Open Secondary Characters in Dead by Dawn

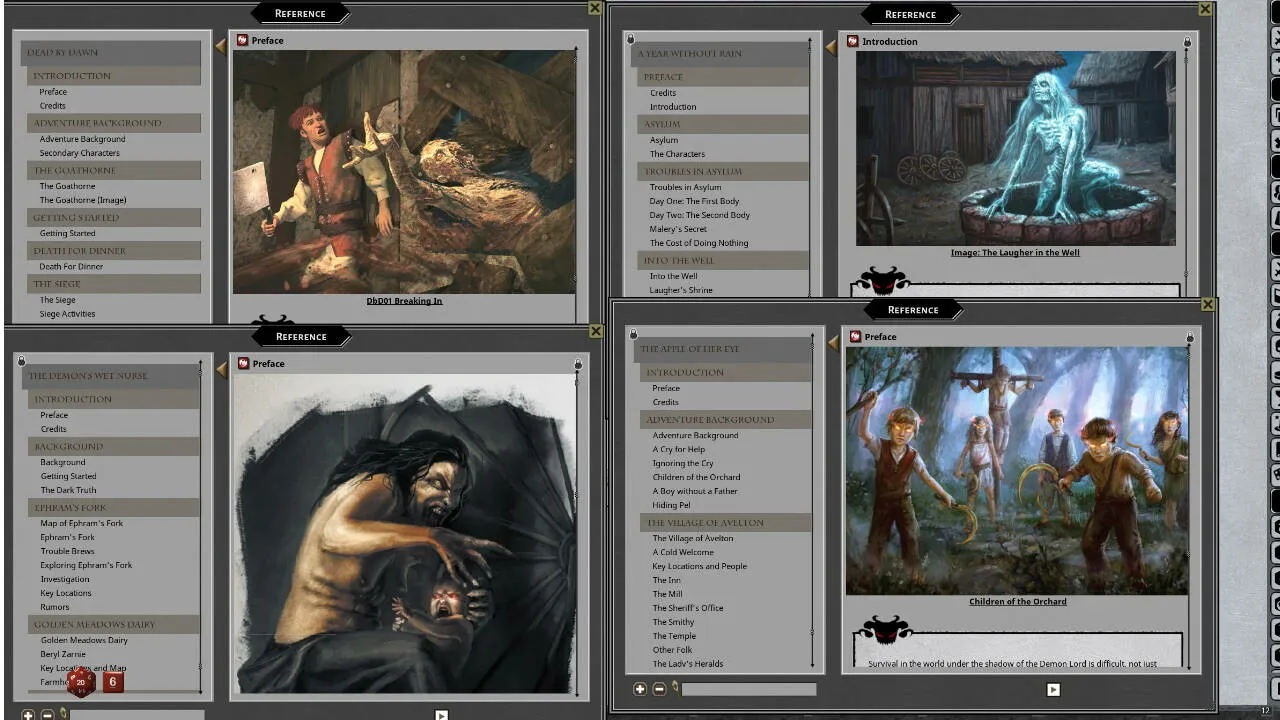click(x=79, y=153)
